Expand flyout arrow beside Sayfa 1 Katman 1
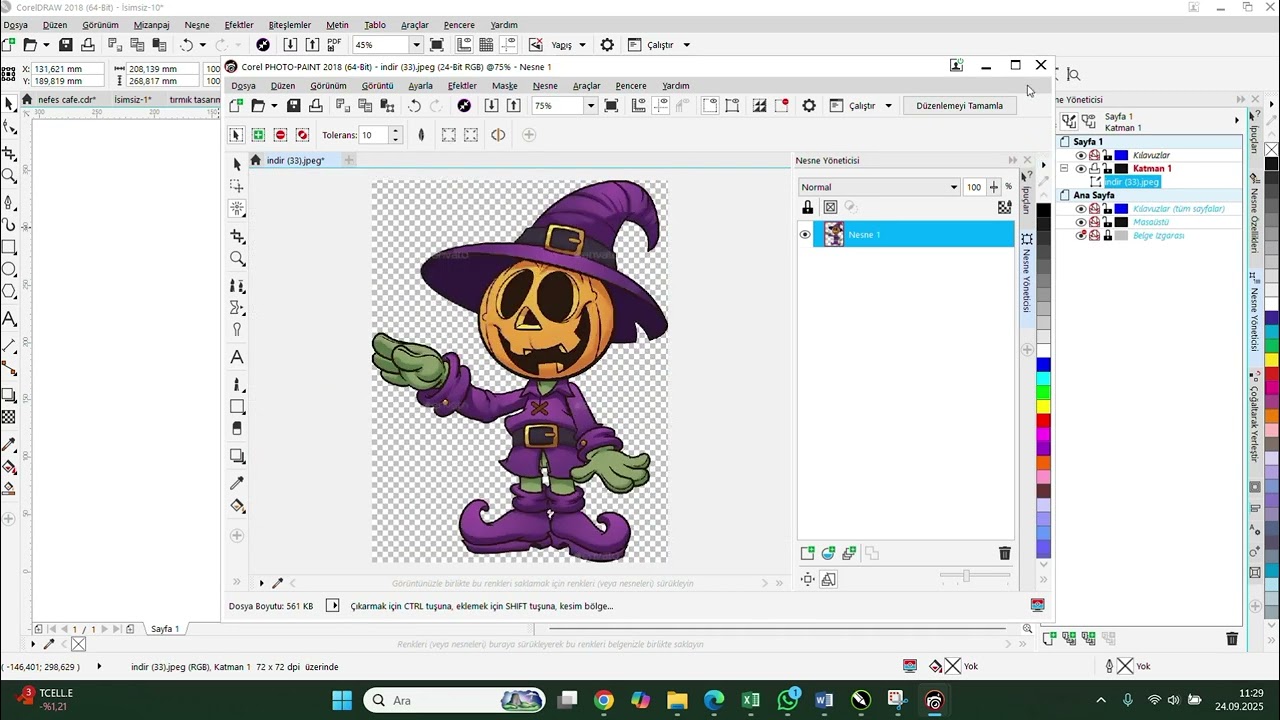The height and width of the screenshot is (720, 1280). click(x=1237, y=121)
